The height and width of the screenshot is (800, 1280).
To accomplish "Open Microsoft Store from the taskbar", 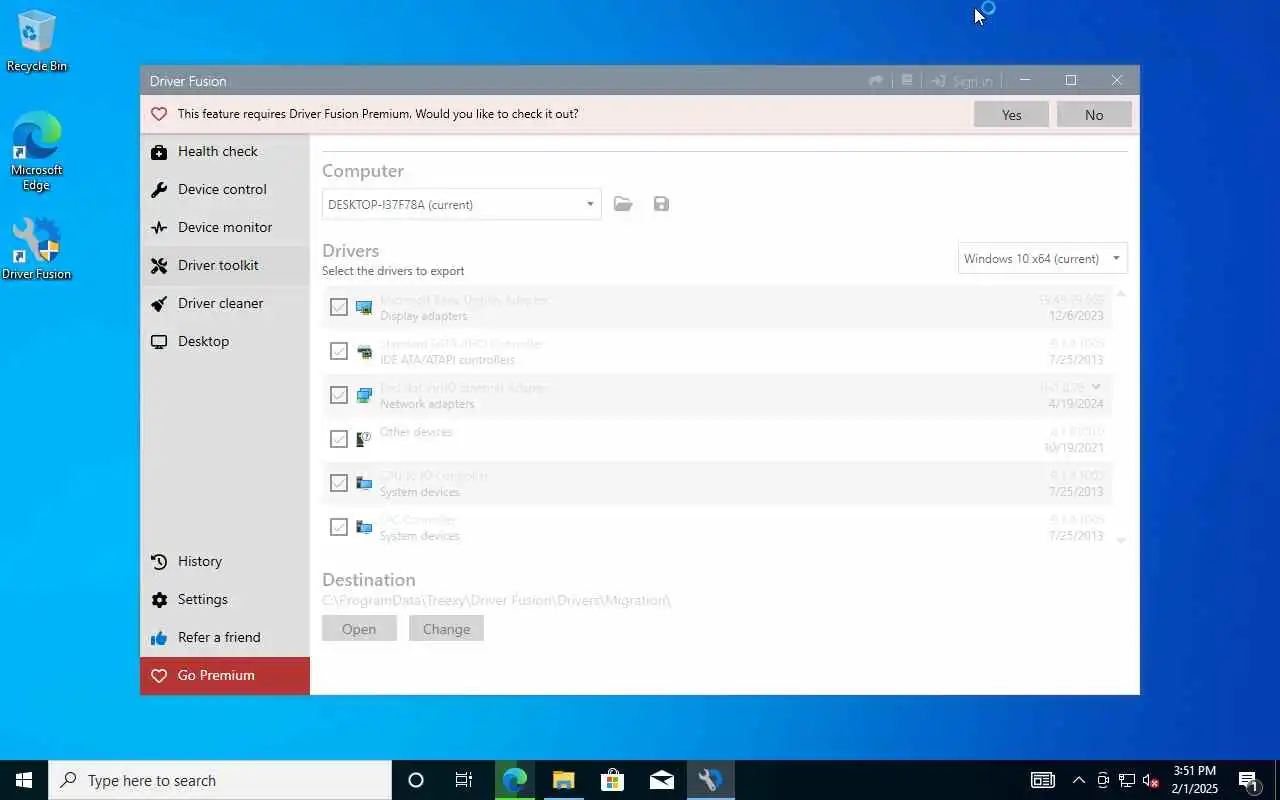I will click(612, 780).
